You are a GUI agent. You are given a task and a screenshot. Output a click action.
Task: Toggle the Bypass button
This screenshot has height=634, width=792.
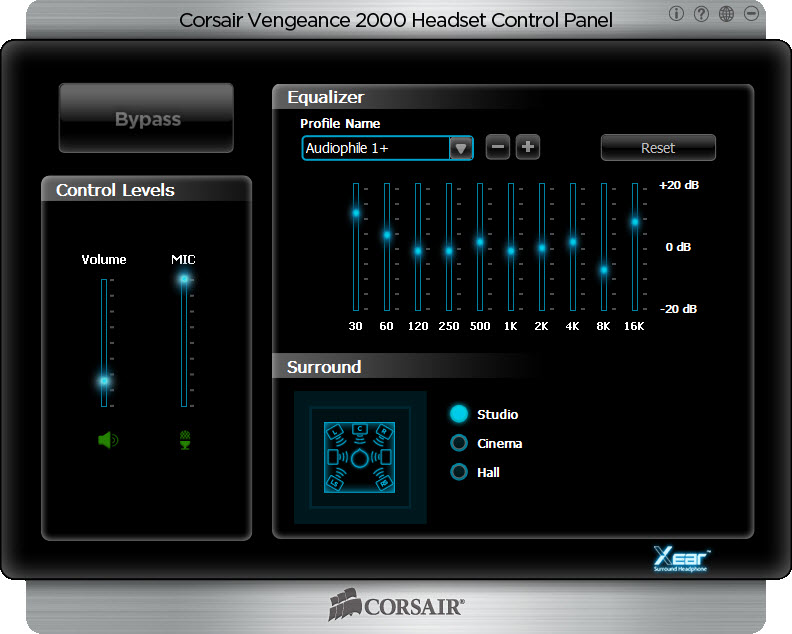(x=146, y=118)
